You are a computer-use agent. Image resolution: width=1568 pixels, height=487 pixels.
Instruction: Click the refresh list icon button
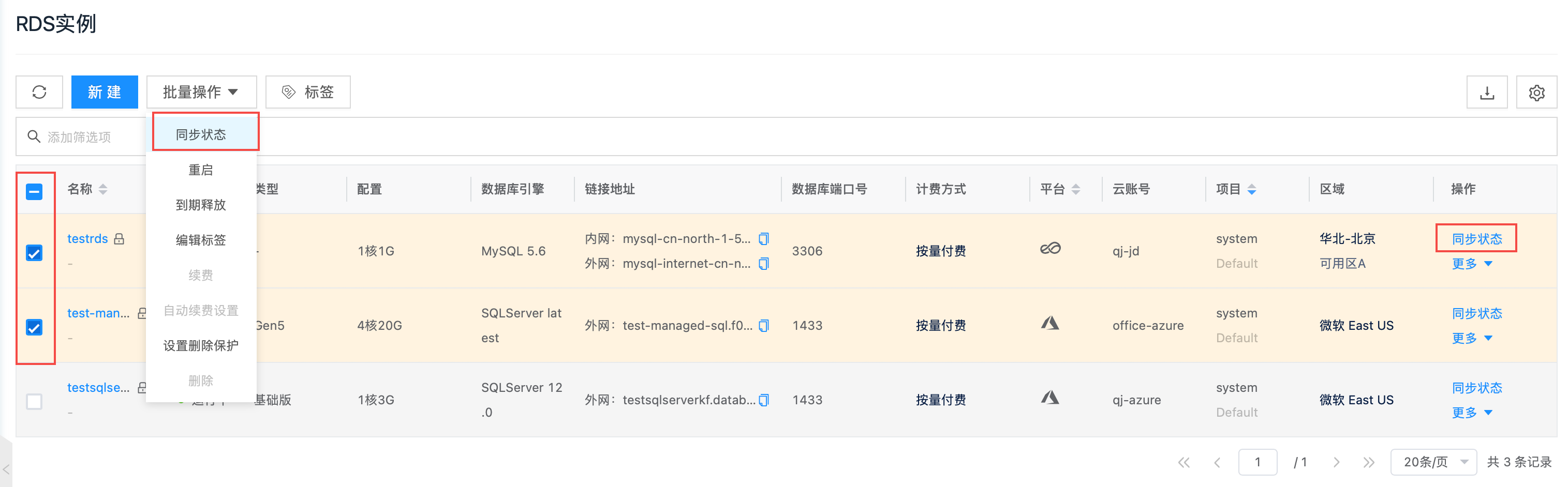39,92
